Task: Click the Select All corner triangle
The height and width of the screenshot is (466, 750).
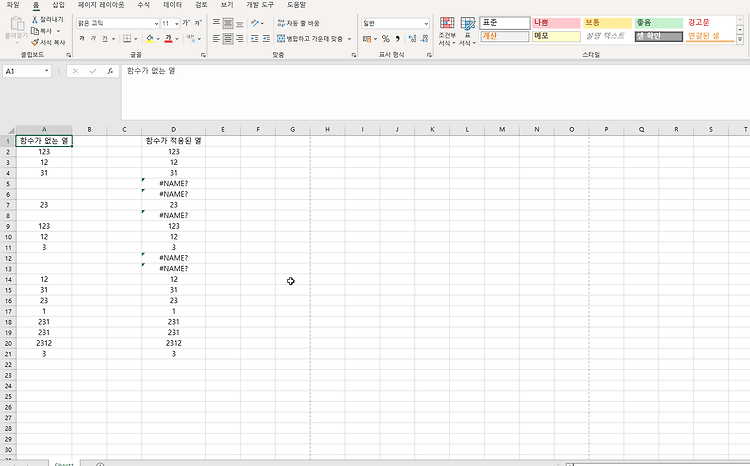Action: point(11,130)
